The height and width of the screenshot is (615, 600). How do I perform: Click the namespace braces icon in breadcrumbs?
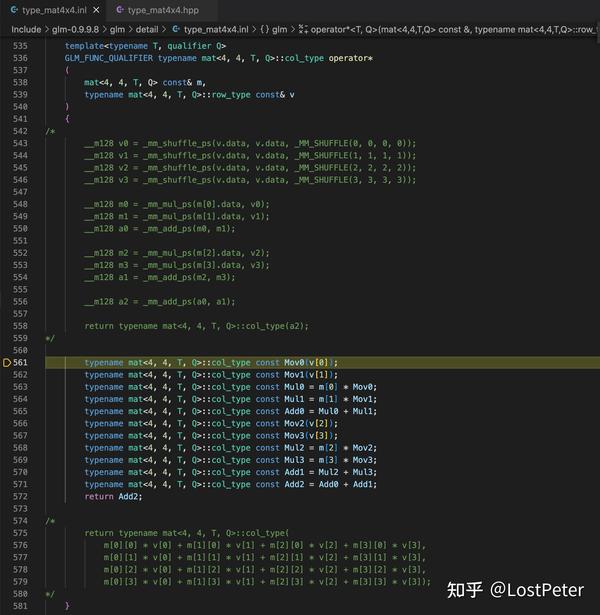click(265, 29)
